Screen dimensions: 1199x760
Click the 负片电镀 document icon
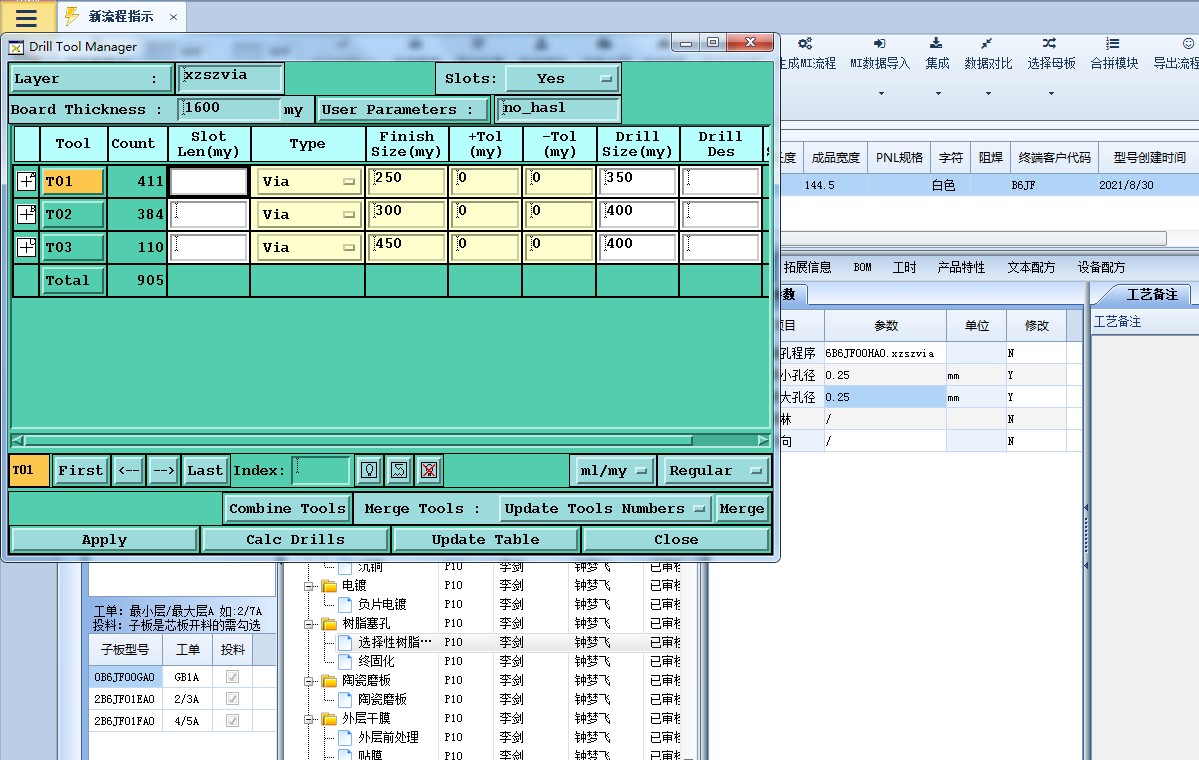coord(345,605)
